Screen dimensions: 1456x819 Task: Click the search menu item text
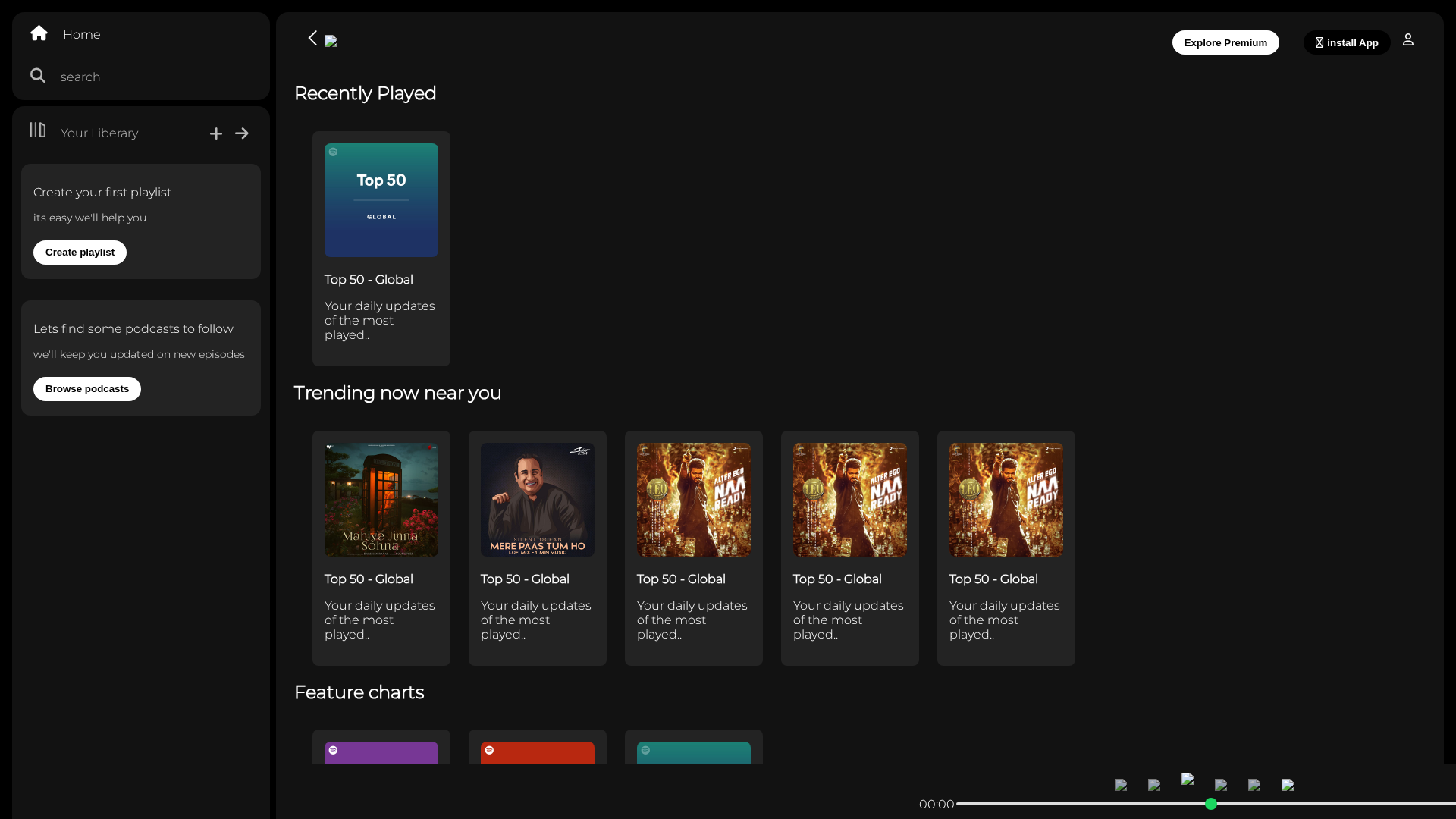[x=80, y=77]
